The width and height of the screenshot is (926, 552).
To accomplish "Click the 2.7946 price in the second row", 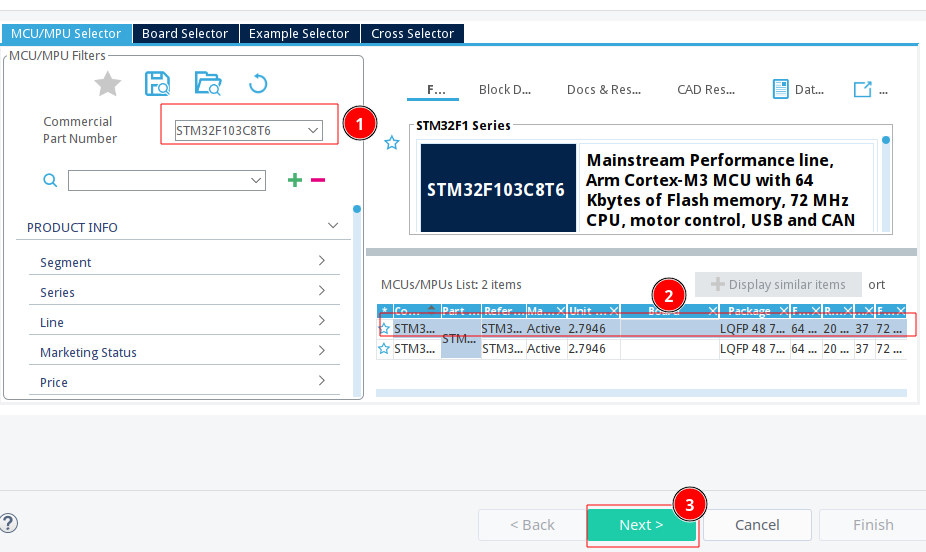I will click(587, 348).
